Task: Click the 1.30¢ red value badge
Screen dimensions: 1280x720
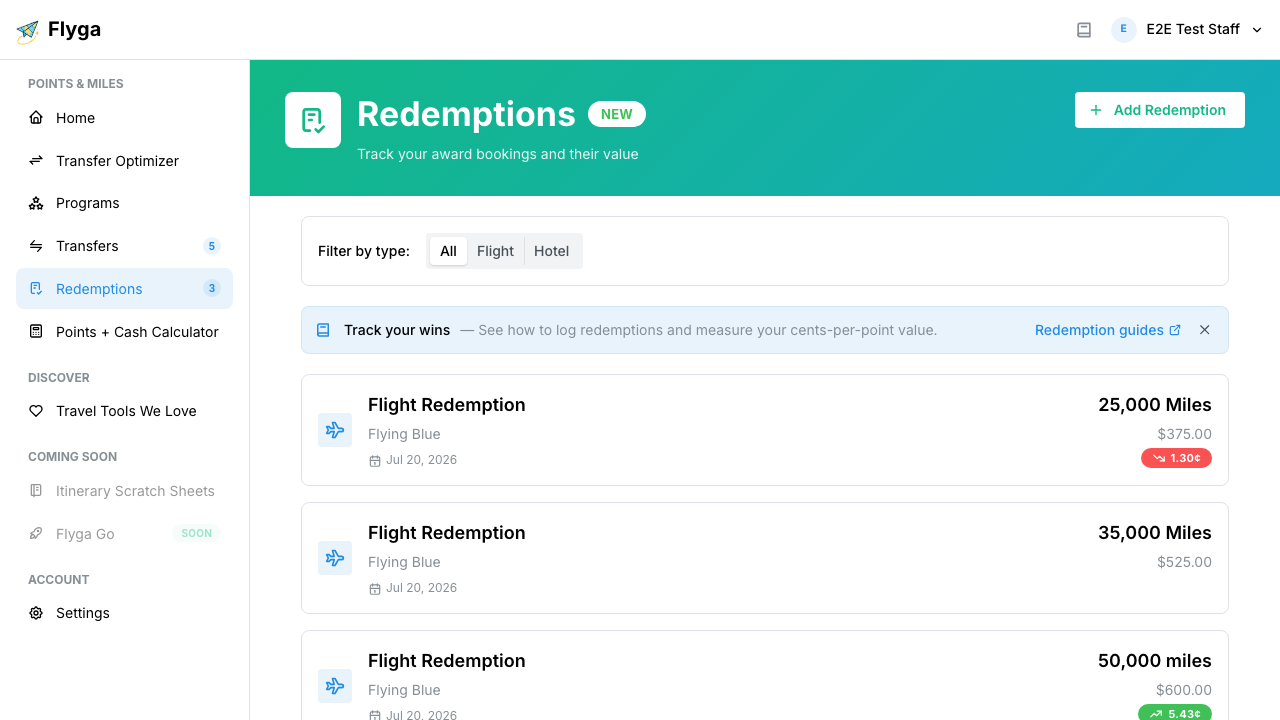Action: click(1176, 458)
